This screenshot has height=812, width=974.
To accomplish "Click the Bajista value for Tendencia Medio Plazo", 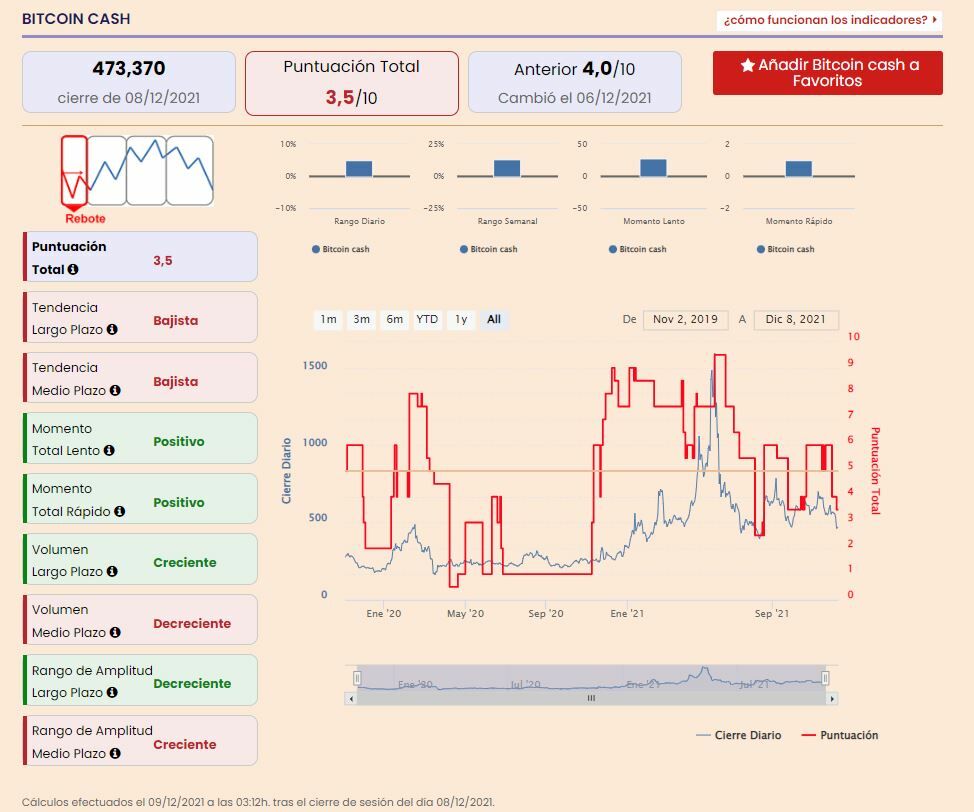I will point(176,381).
